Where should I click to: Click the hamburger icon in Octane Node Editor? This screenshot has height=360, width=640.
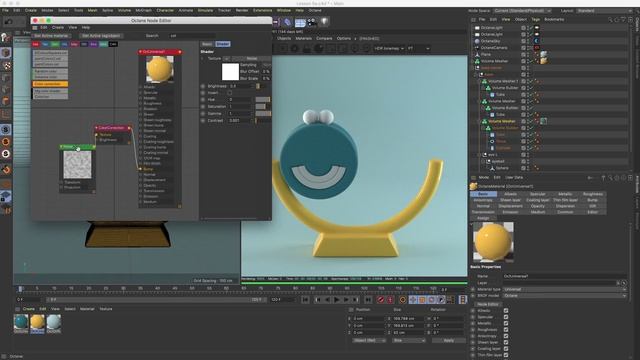(35, 27)
